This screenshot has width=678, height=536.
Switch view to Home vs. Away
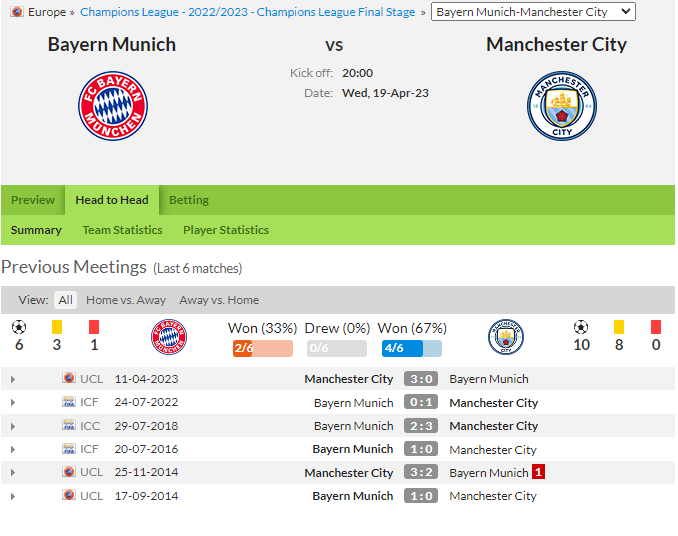[x=126, y=300]
